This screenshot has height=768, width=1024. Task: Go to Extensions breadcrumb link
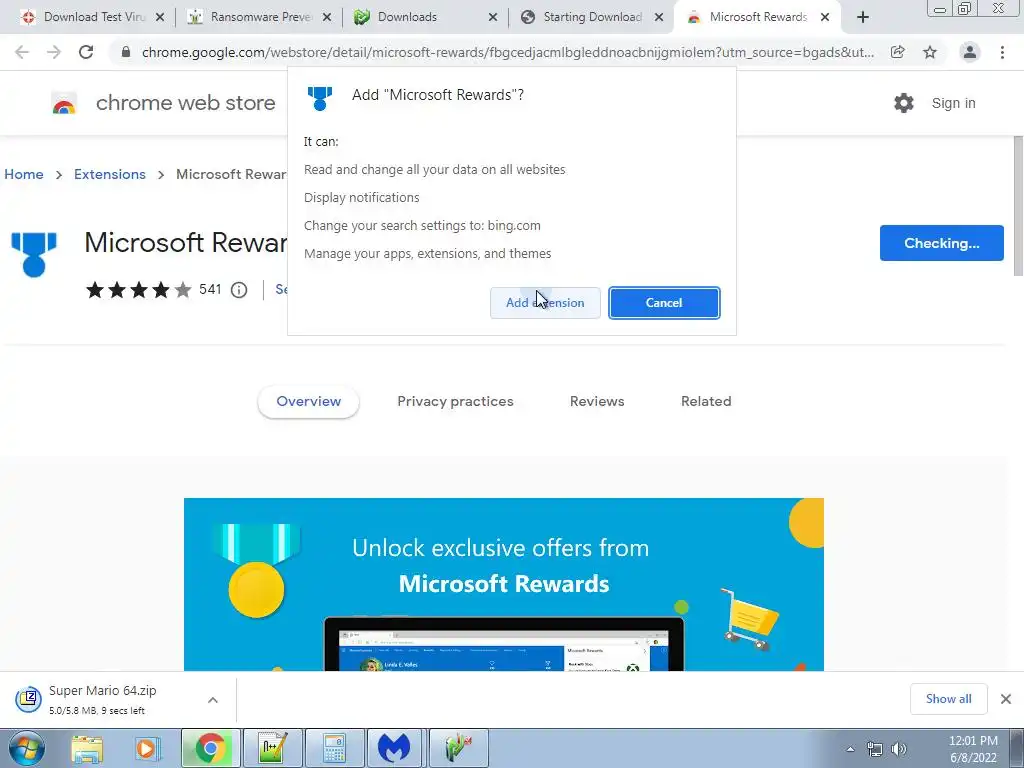[110, 174]
